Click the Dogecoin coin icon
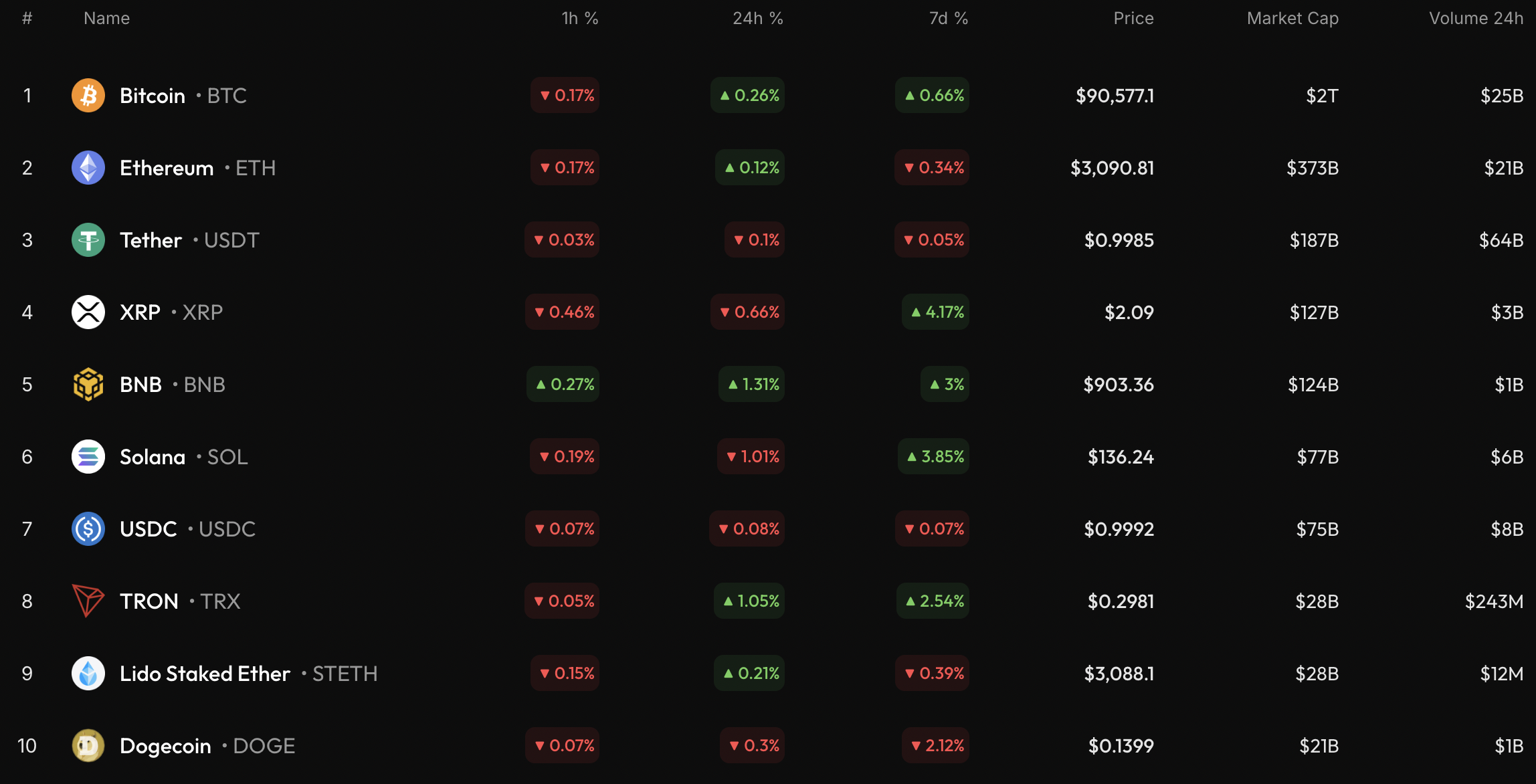Viewport: 1536px width, 784px height. tap(88, 746)
